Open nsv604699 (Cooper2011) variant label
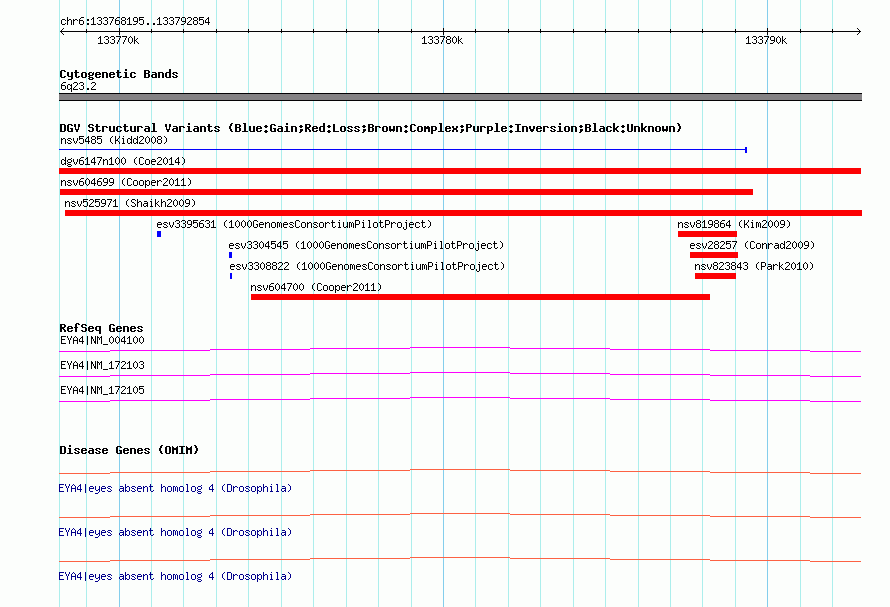The width and height of the screenshot is (890, 607). 126,182
